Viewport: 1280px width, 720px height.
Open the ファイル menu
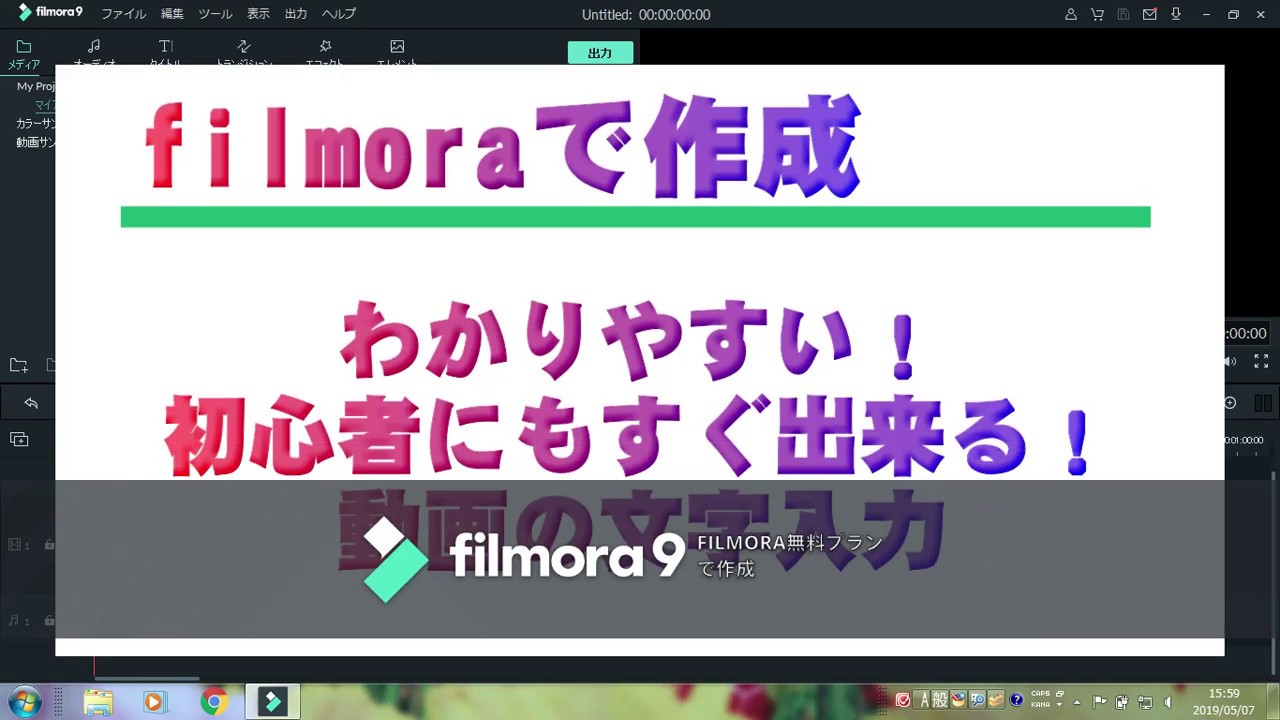point(123,14)
